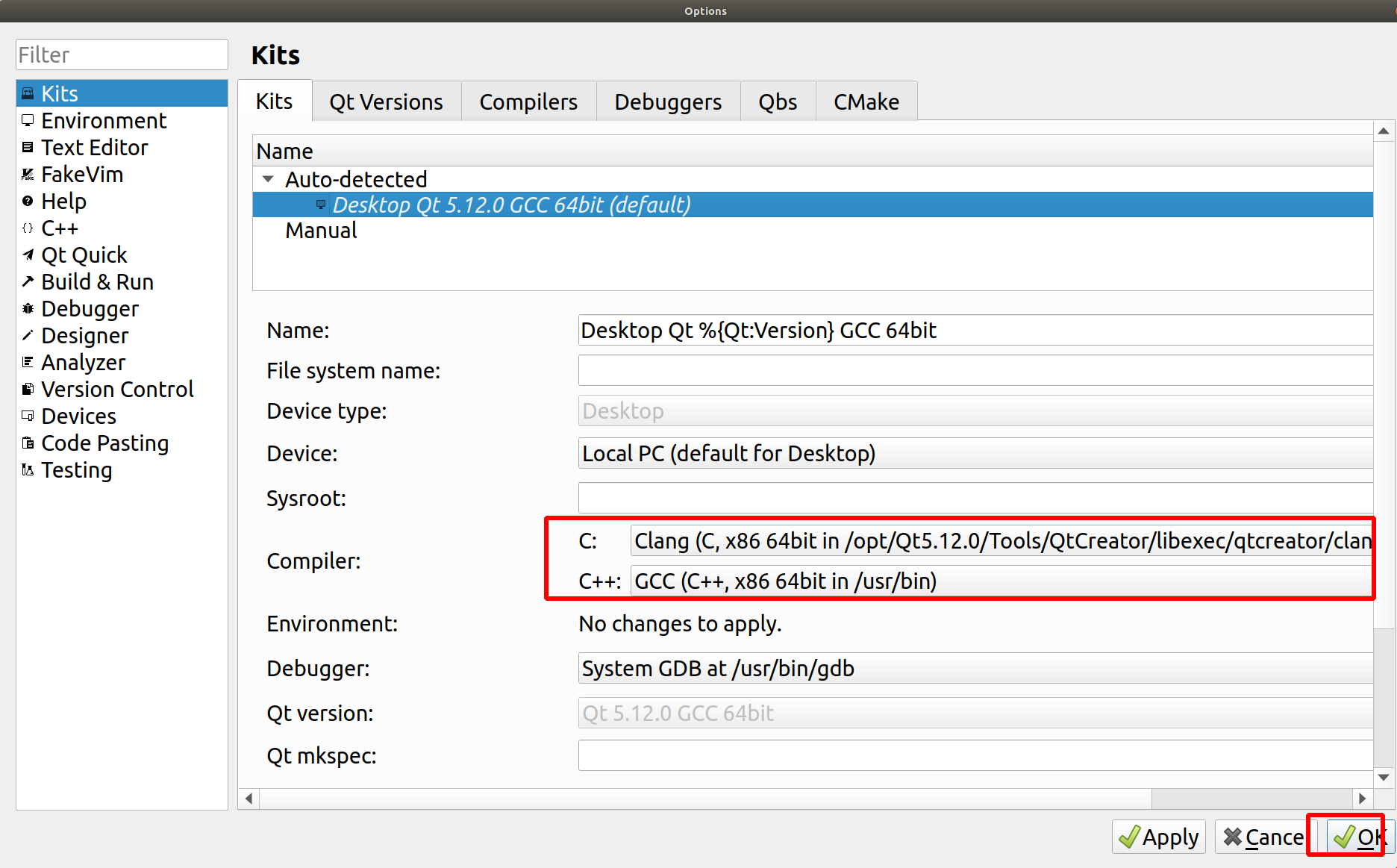Viewport: 1397px width, 868px height.
Task: Open the Debugger settings section
Action: click(x=89, y=308)
